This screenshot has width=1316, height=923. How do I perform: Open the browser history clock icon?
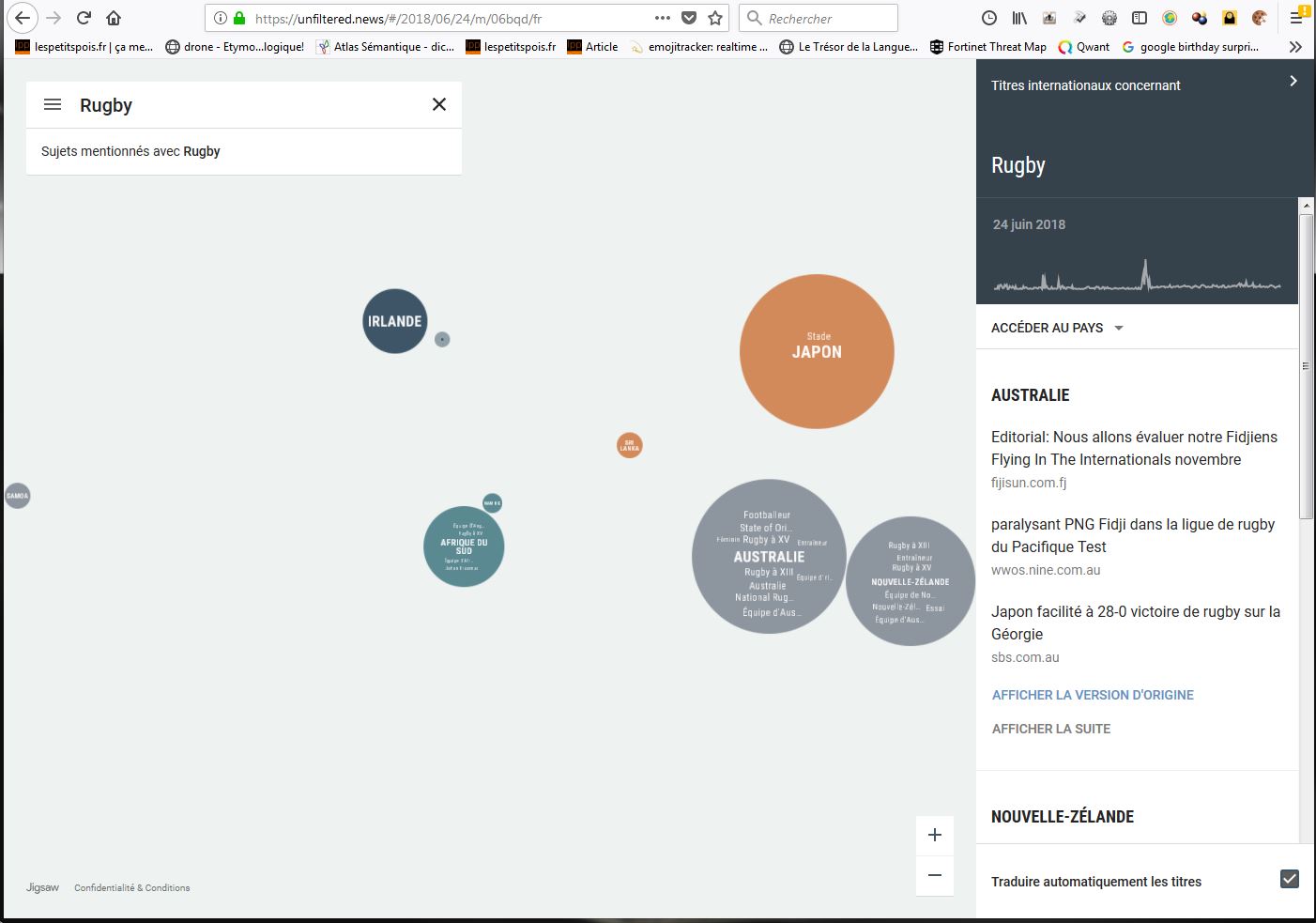coord(988,18)
